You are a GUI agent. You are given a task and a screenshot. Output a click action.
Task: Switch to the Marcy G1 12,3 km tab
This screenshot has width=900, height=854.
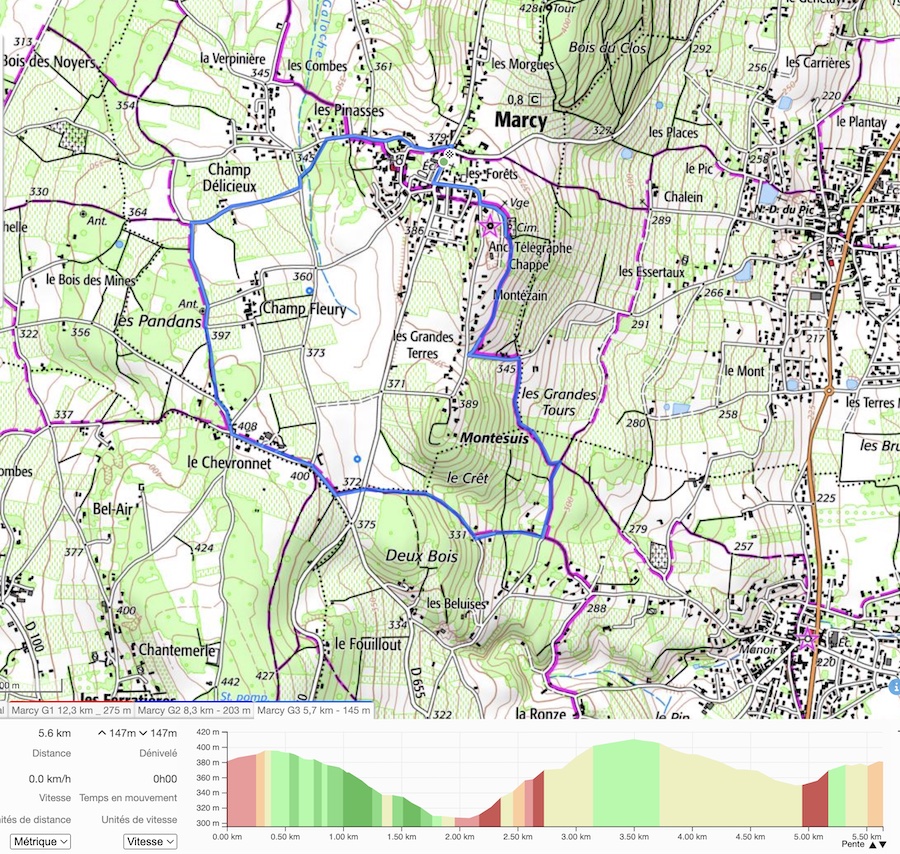tap(71, 710)
